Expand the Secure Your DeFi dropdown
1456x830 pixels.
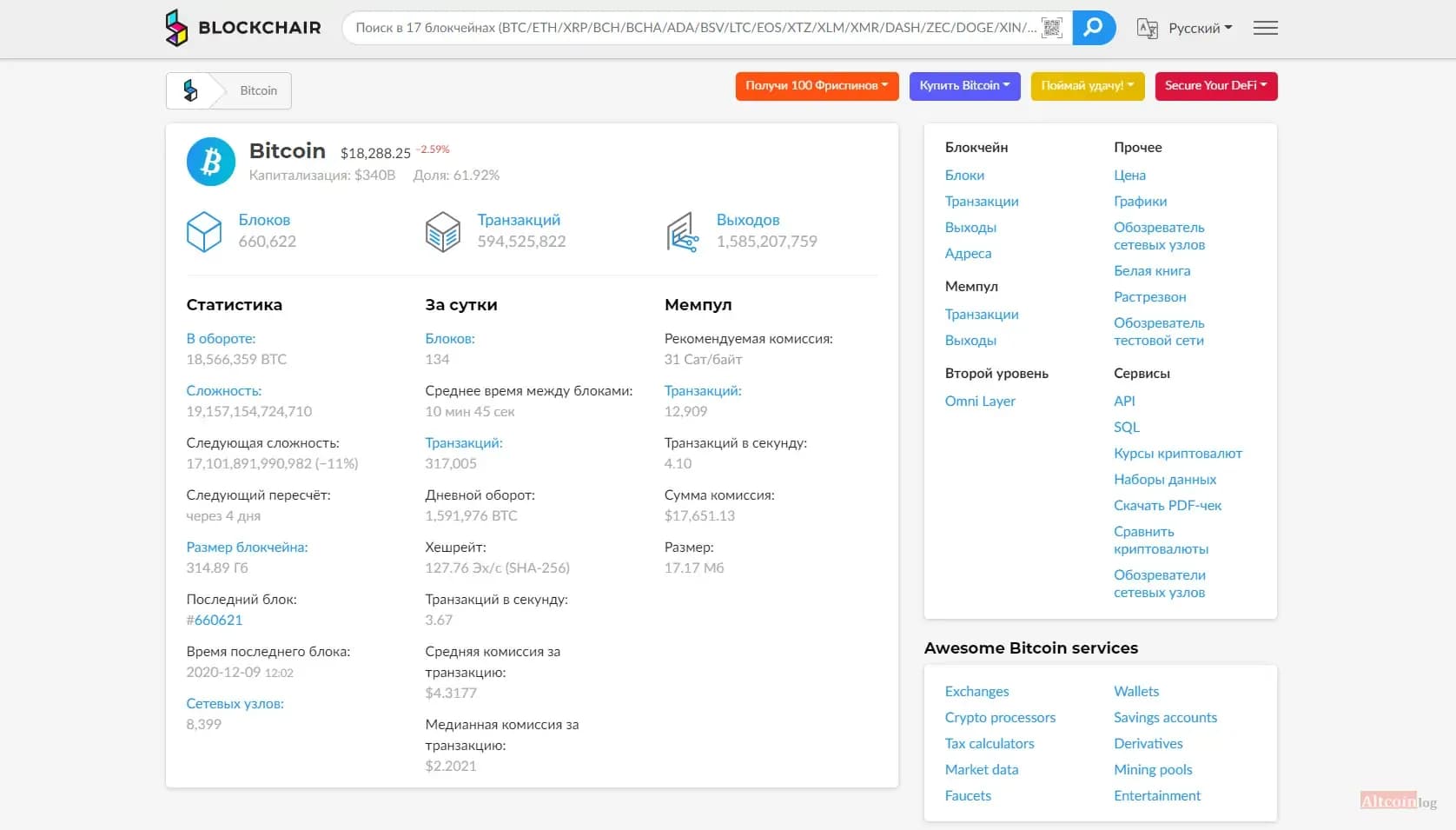pos(1216,86)
